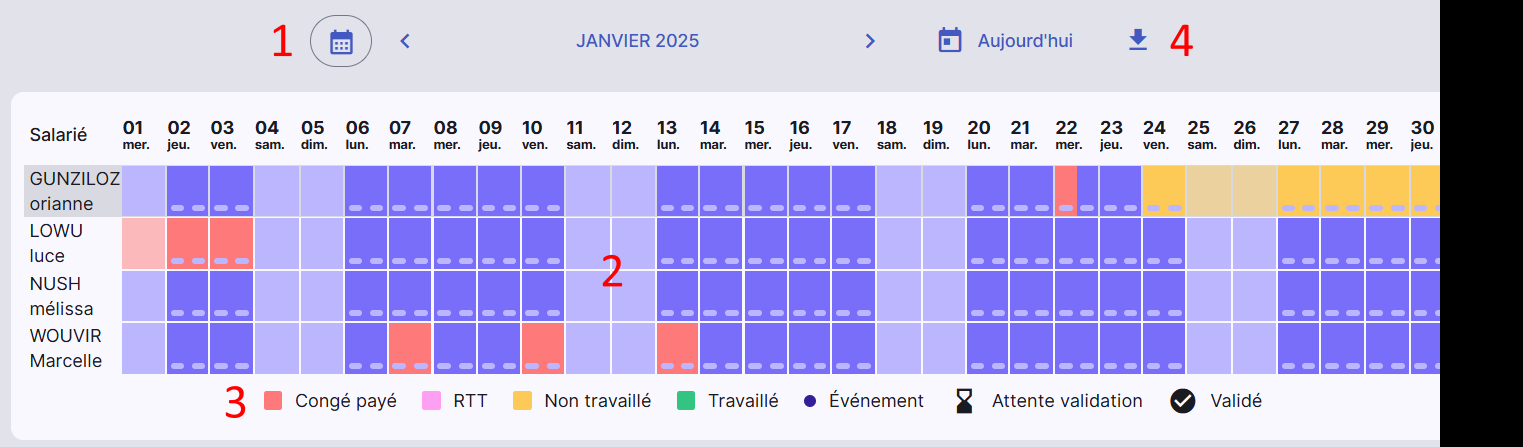Click the Événement dot legend icon
The height and width of the screenshot is (447, 1523).
pos(810,401)
